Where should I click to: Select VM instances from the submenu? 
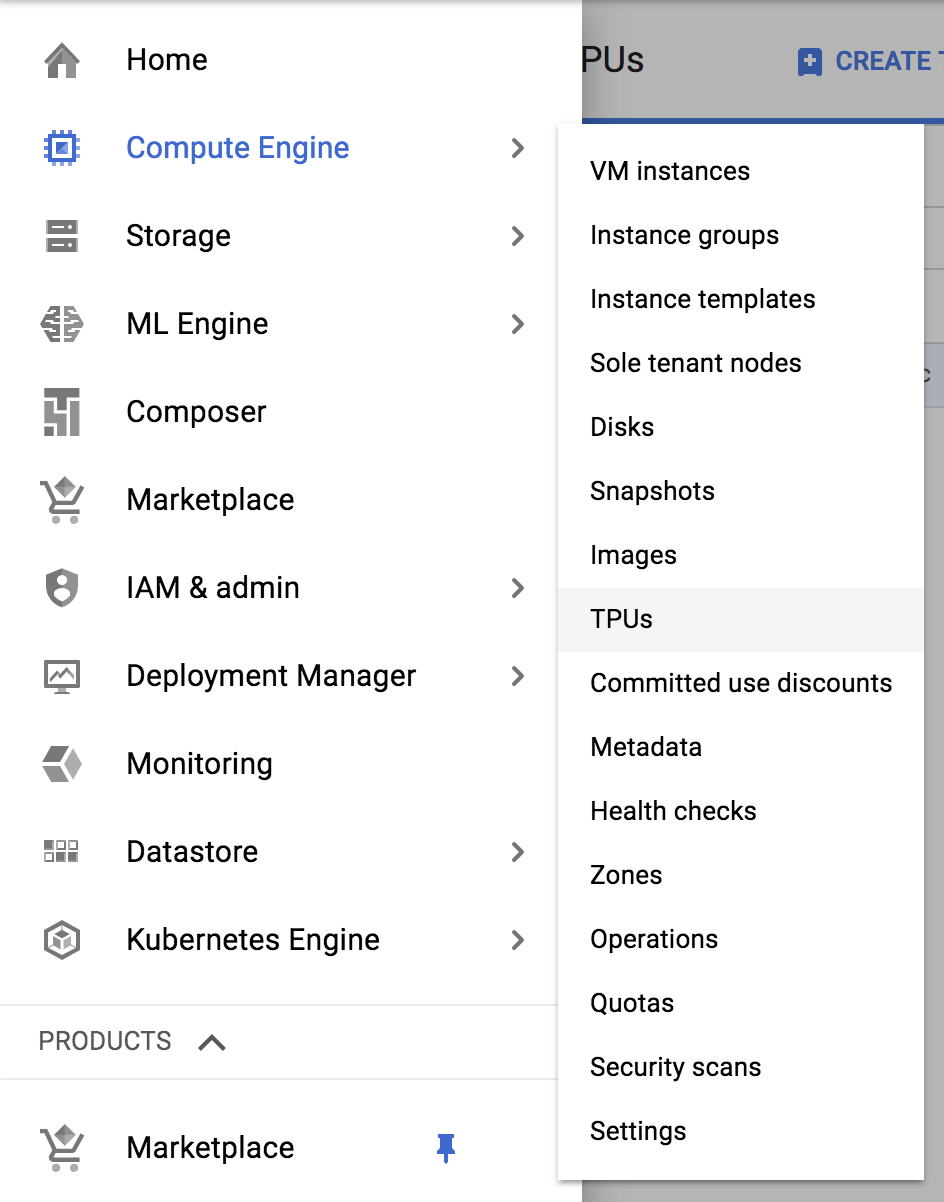(x=669, y=170)
